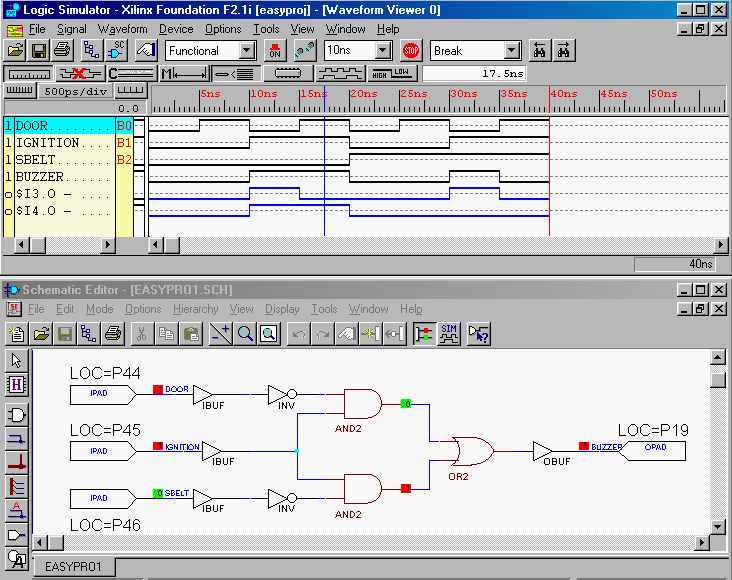Image resolution: width=732 pixels, height=580 pixels.
Task: Expand the 10ns step size dropdown
Action: pyautogui.click(x=383, y=50)
